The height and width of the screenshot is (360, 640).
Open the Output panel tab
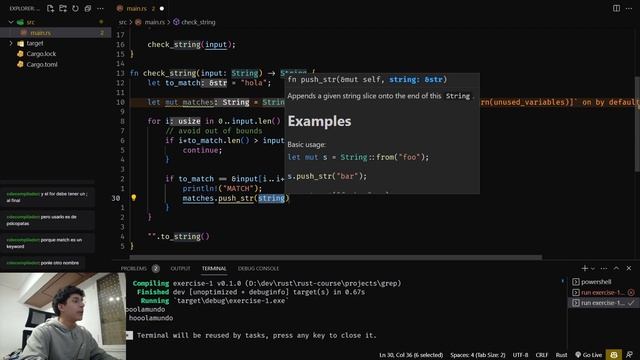point(180,268)
